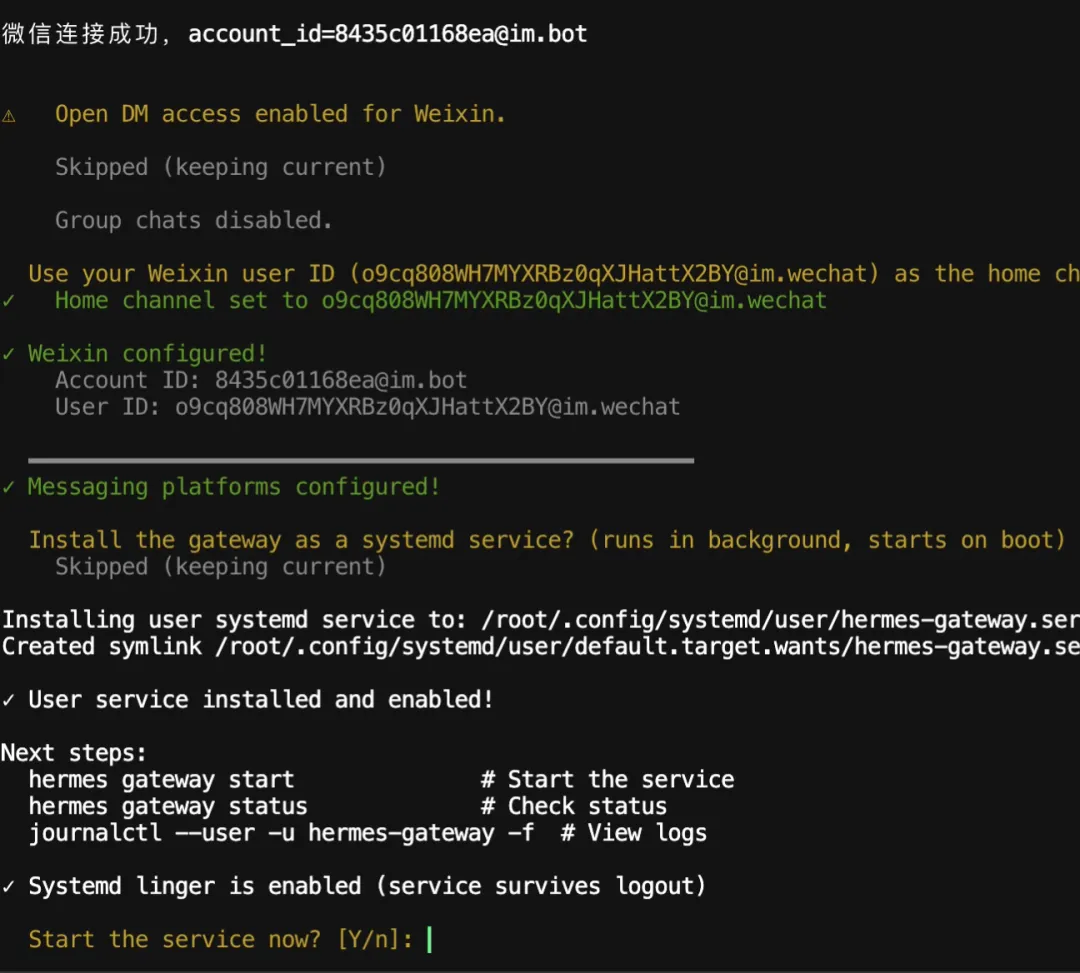This screenshot has width=1080, height=973.
Task: Click the gray horizontal divider line
Action: click(x=361, y=461)
